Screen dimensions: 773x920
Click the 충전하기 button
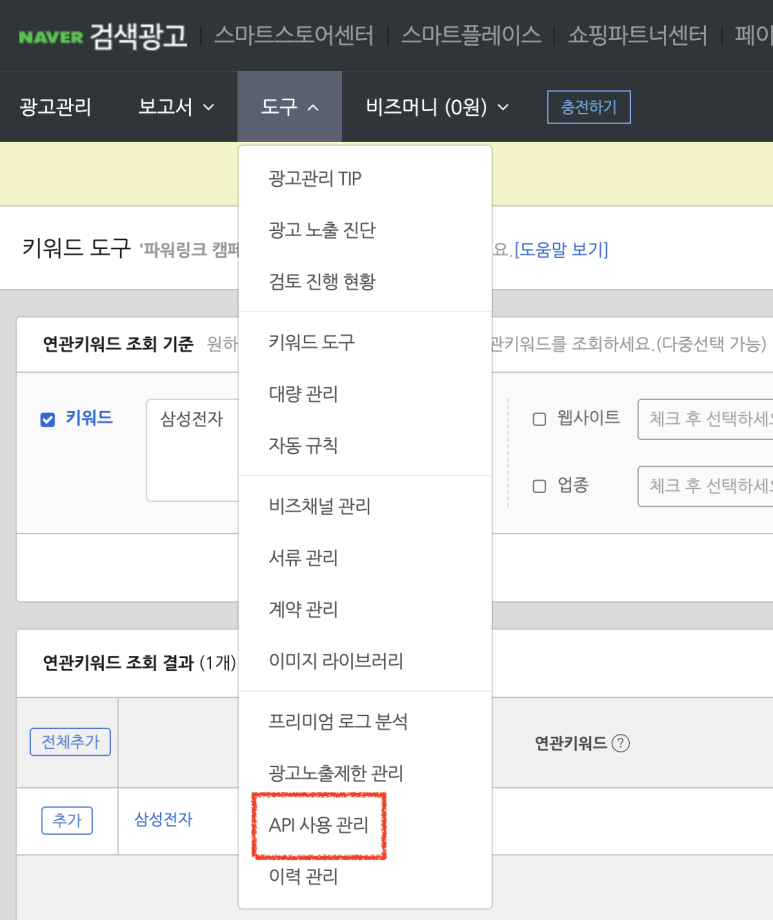pyautogui.click(x=589, y=107)
